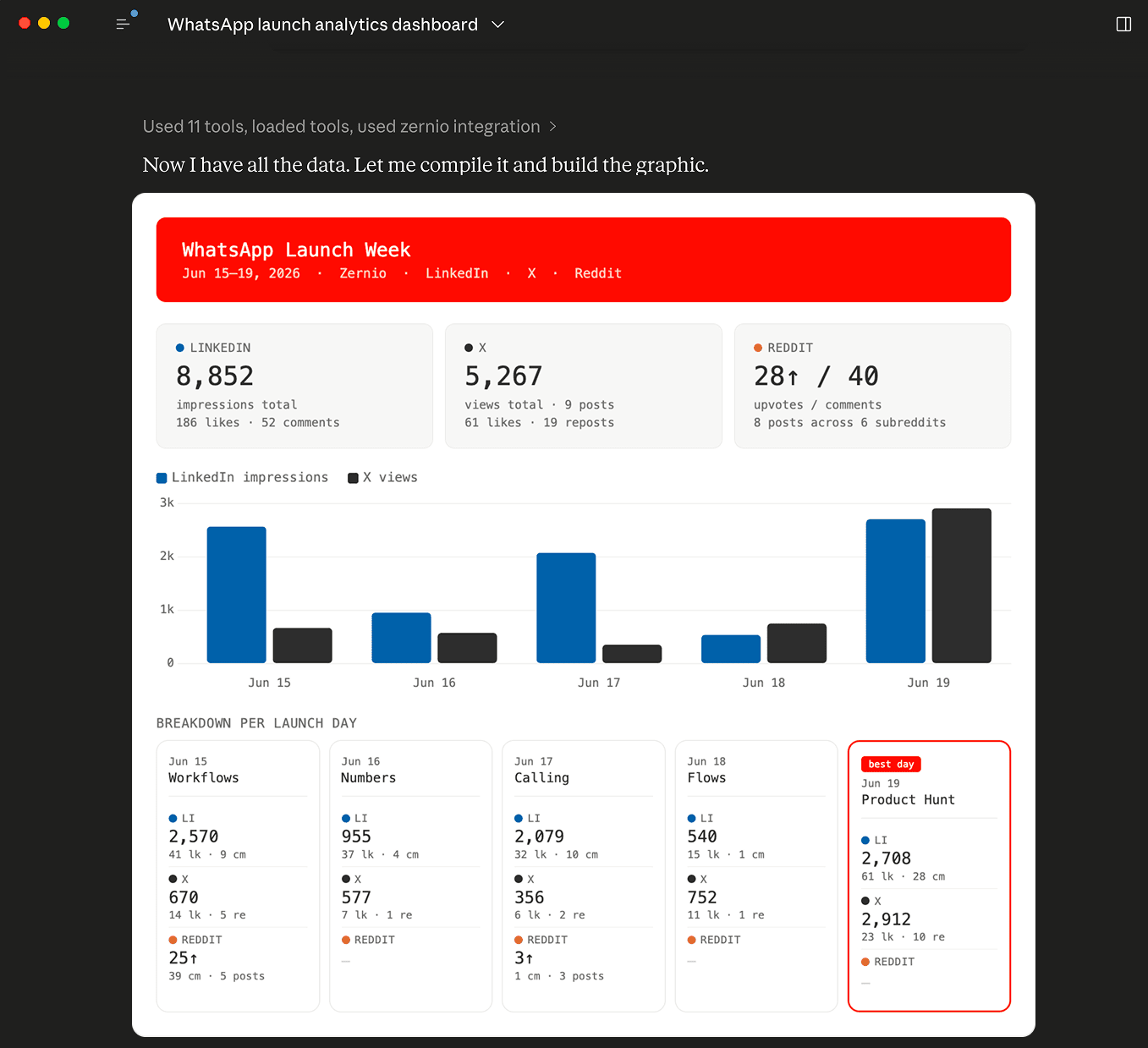The height and width of the screenshot is (1048, 1148).
Task: Click the 2,079 LinkedIn value on Jun 17
Action: (539, 837)
